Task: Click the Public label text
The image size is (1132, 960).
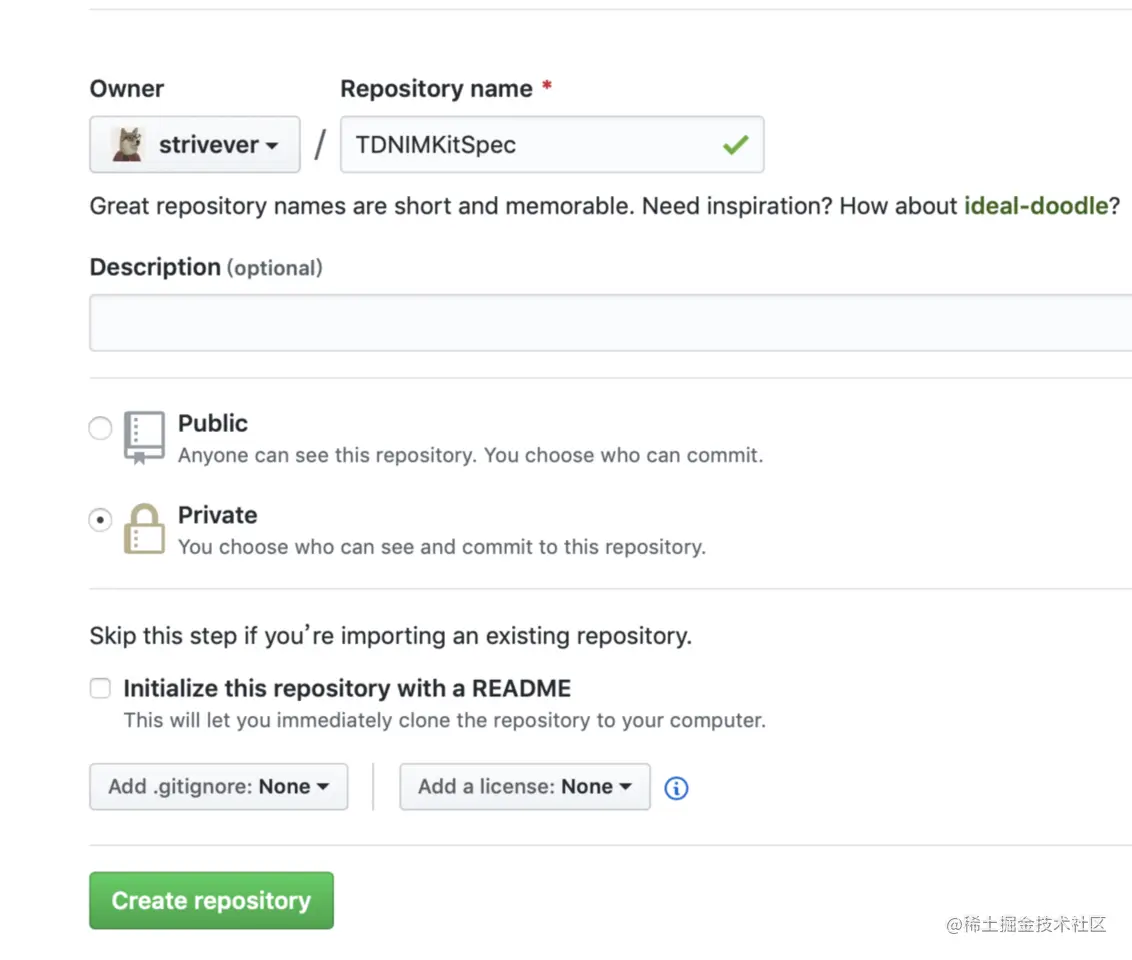Action: (212, 423)
